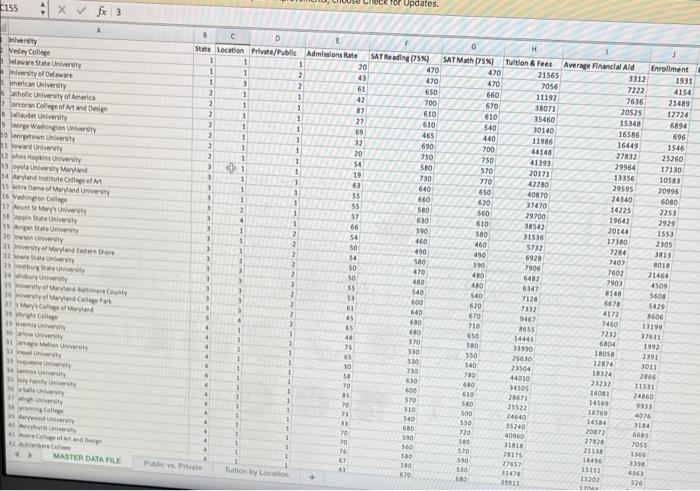The width and height of the screenshot is (700, 491).
Task: Click the Average Financial Aid header cell
Action: [x=599, y=66]
